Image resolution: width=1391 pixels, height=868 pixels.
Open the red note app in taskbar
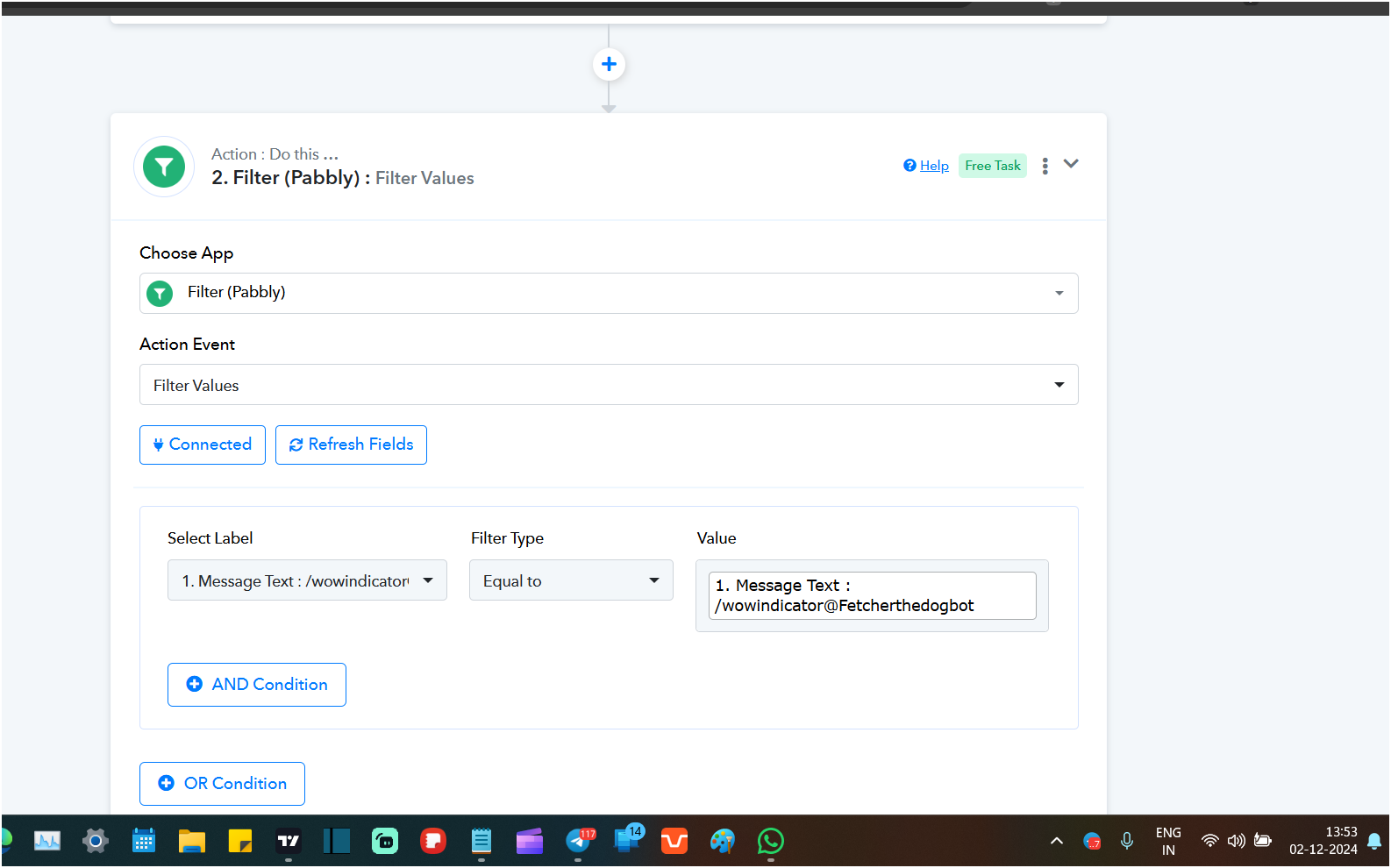click(x=433, y=842)
